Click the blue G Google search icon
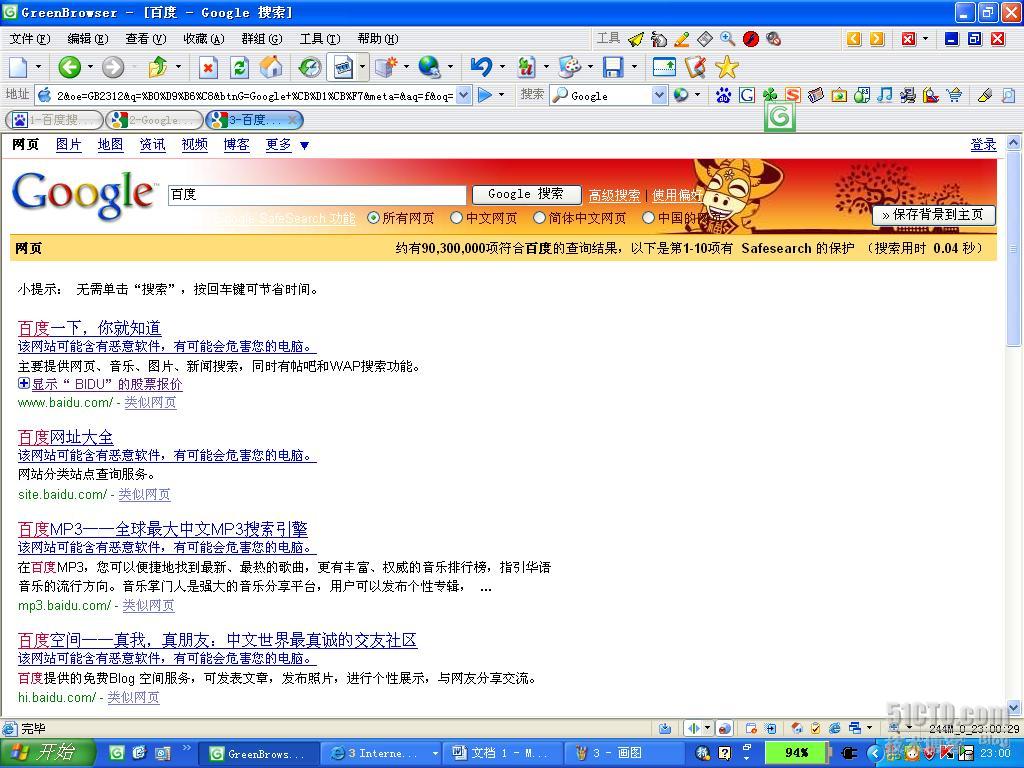 (746, 96)
